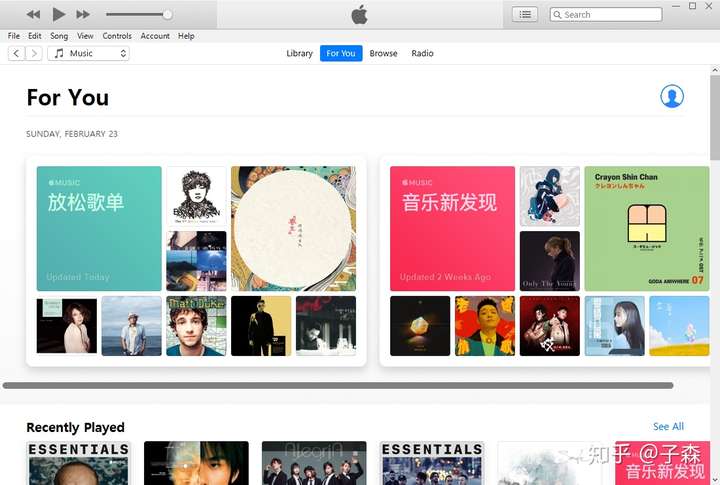Open the woman in white blouse album cover
The width and height of the screenshot is (720, 485).
(x=67, y=326)
